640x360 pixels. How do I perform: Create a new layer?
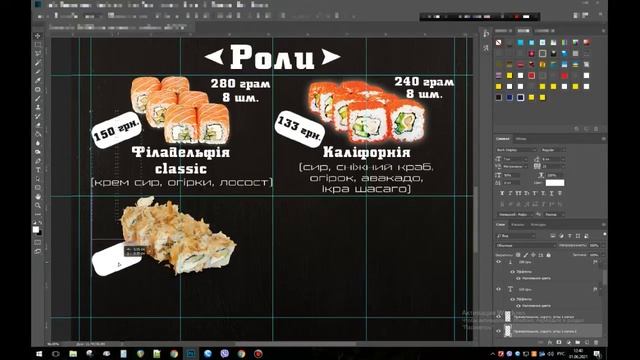587,342
